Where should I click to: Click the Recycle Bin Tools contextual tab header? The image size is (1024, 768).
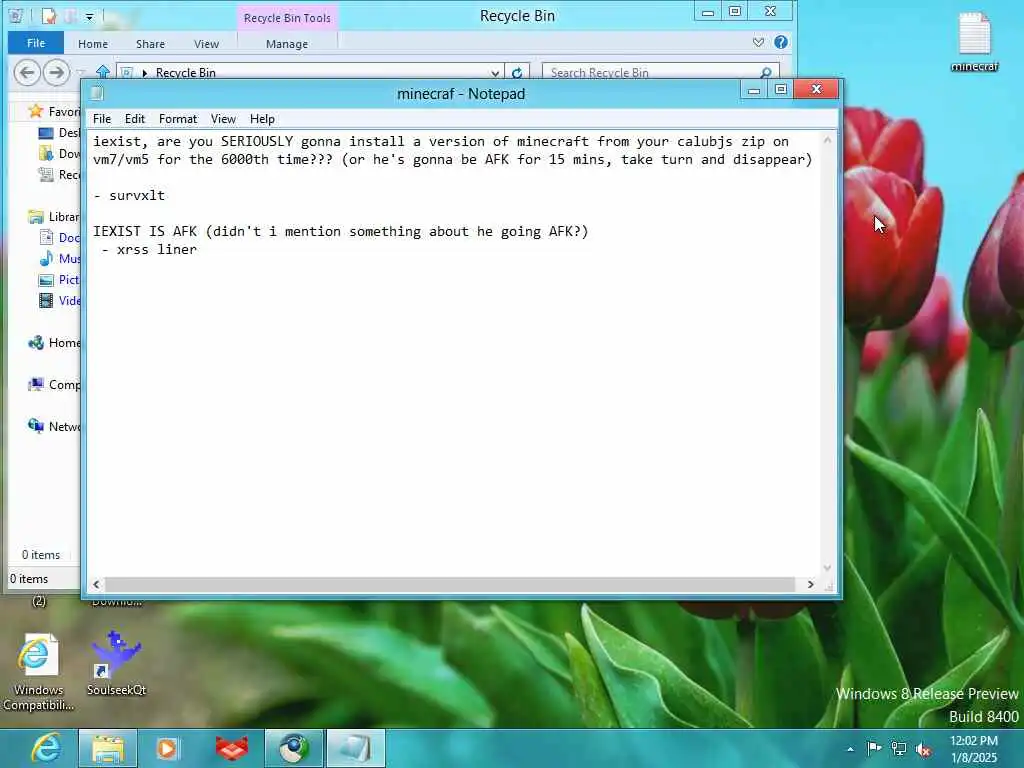[x=287, y=18]
